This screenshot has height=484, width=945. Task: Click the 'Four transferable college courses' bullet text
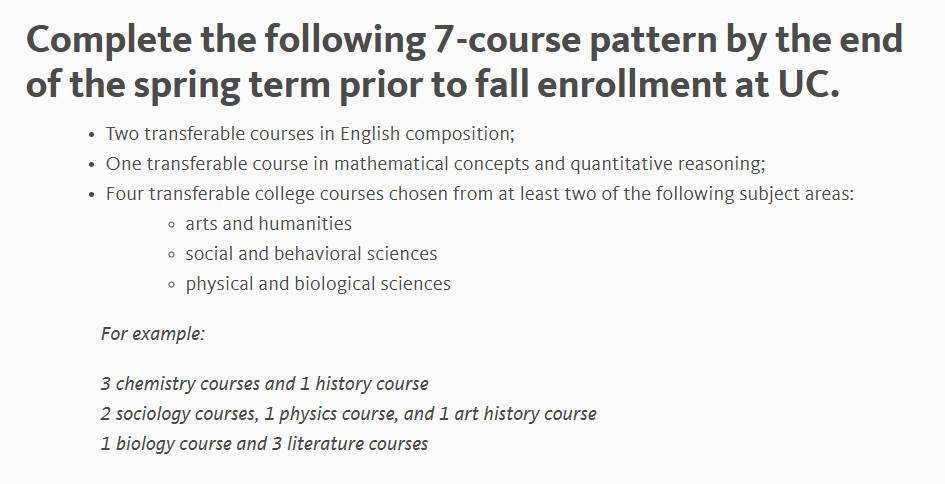point(480,194)
